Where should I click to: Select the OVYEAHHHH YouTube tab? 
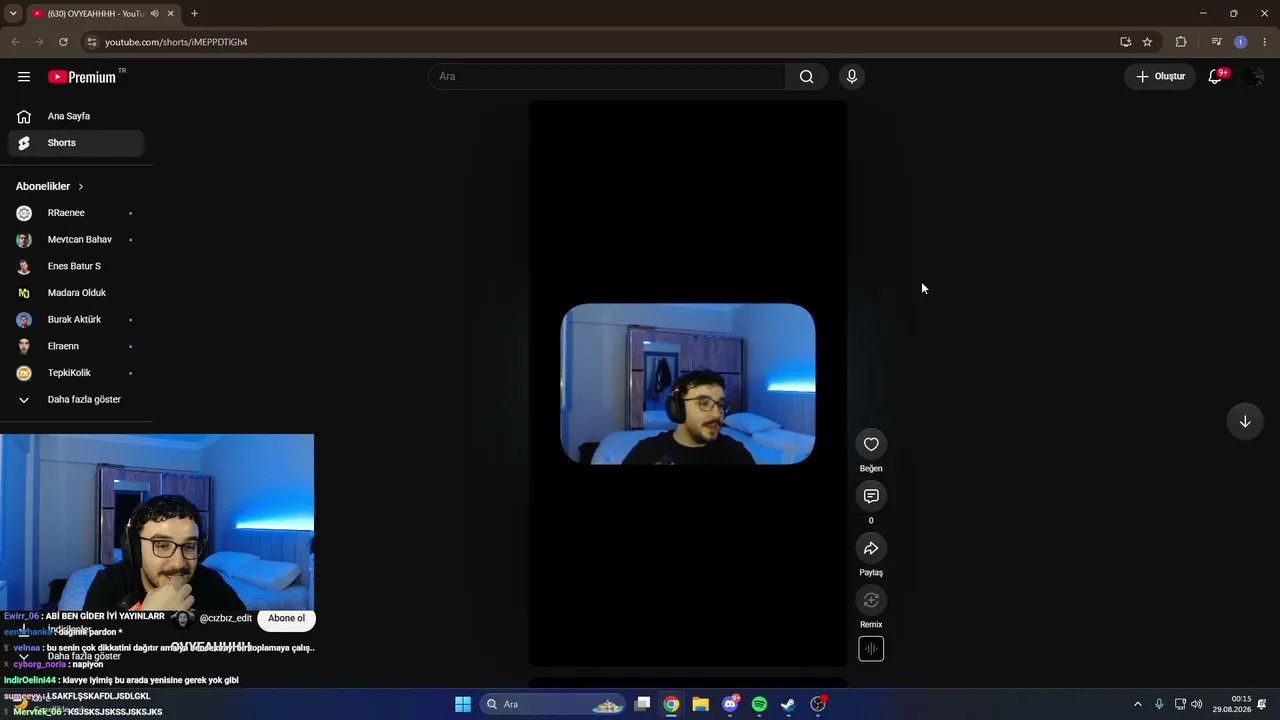[x=103, y=14]
